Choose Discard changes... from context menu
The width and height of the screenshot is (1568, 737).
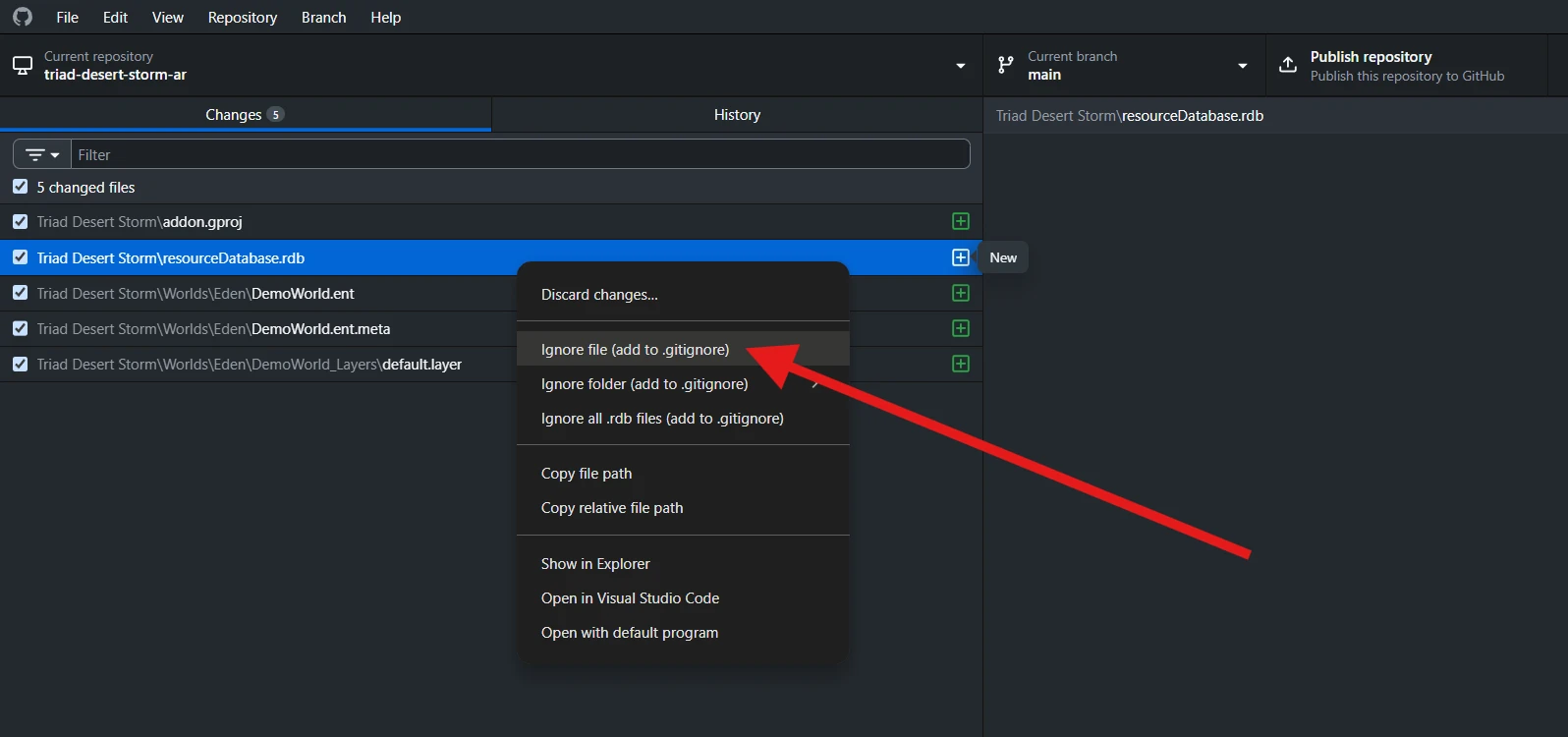point(683,295)
